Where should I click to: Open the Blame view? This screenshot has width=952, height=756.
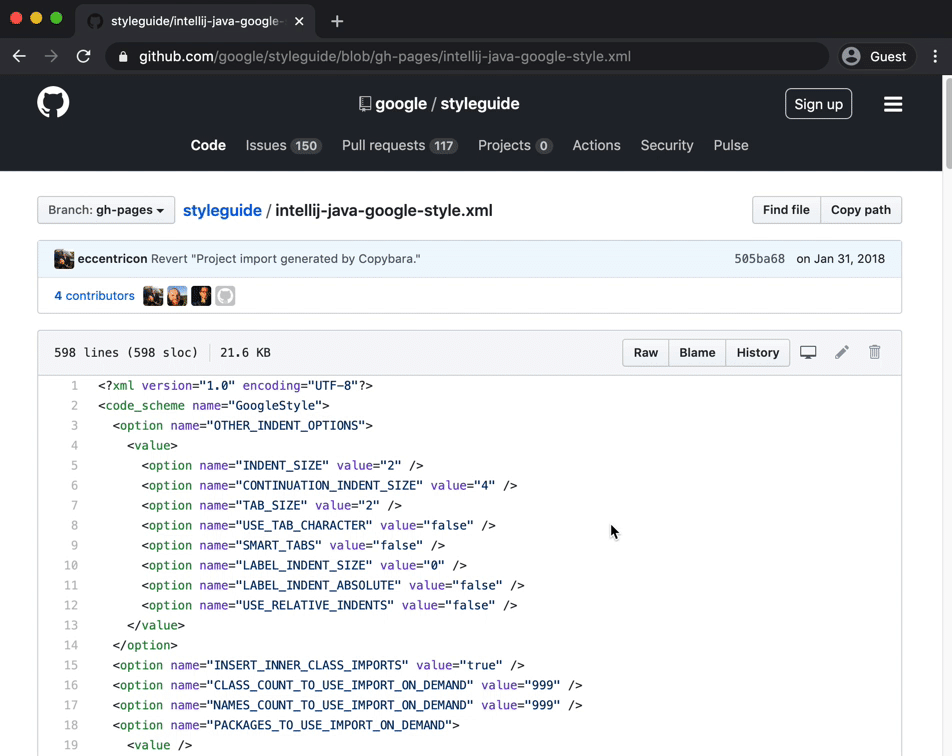697,352
